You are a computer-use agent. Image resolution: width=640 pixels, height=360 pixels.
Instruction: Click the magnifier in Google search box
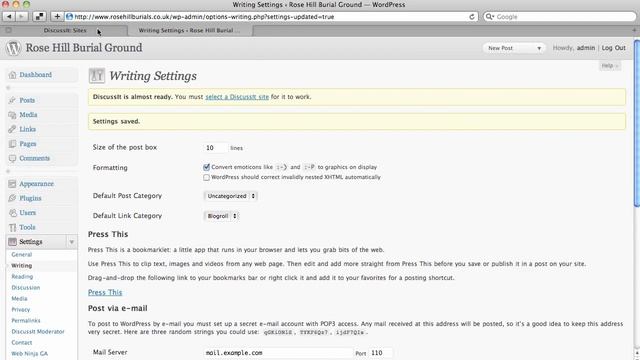pos(489,17)
